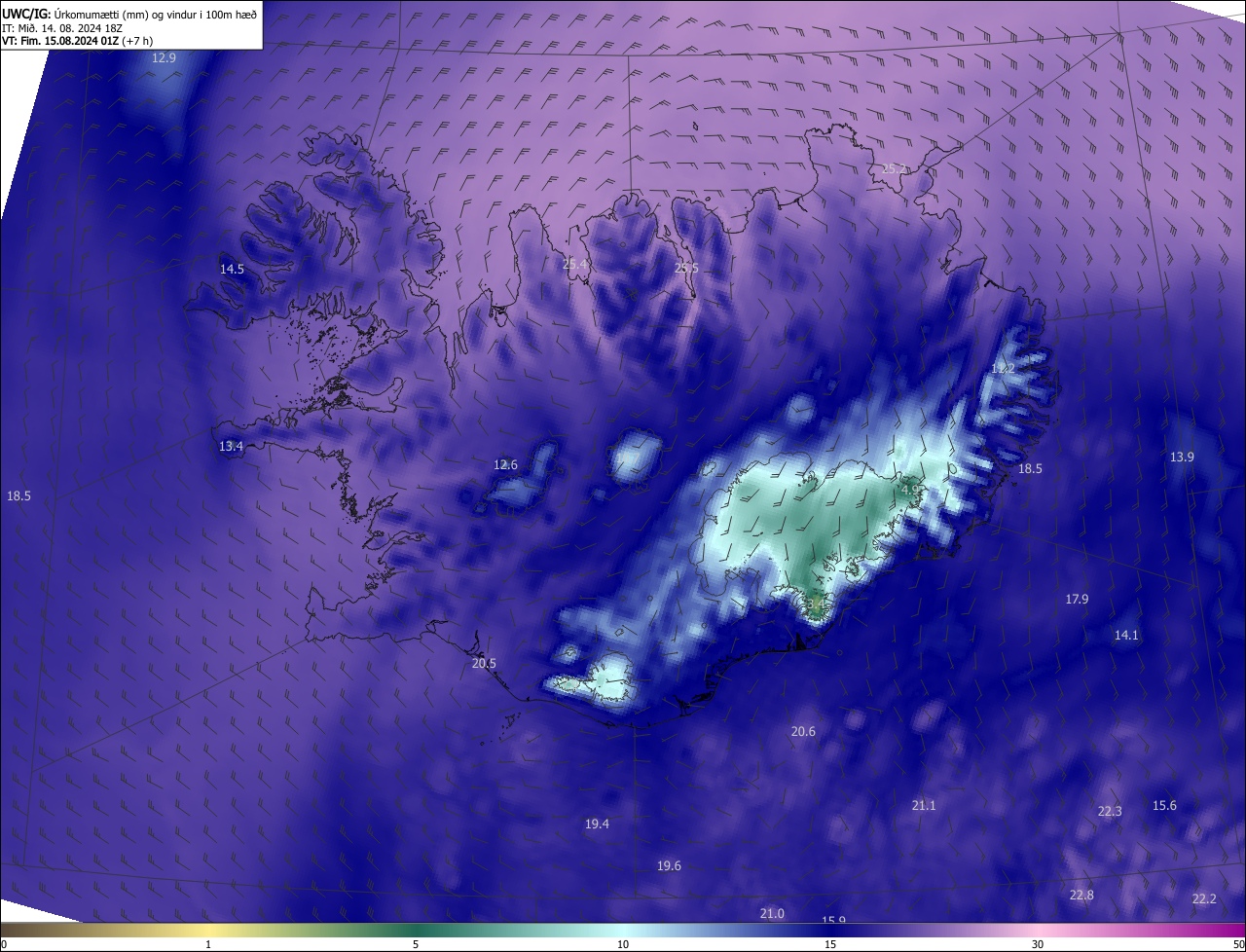Click the 1 tick on the color scale
The width and height of the screenshot is (1246, 952).
[208, 944]
